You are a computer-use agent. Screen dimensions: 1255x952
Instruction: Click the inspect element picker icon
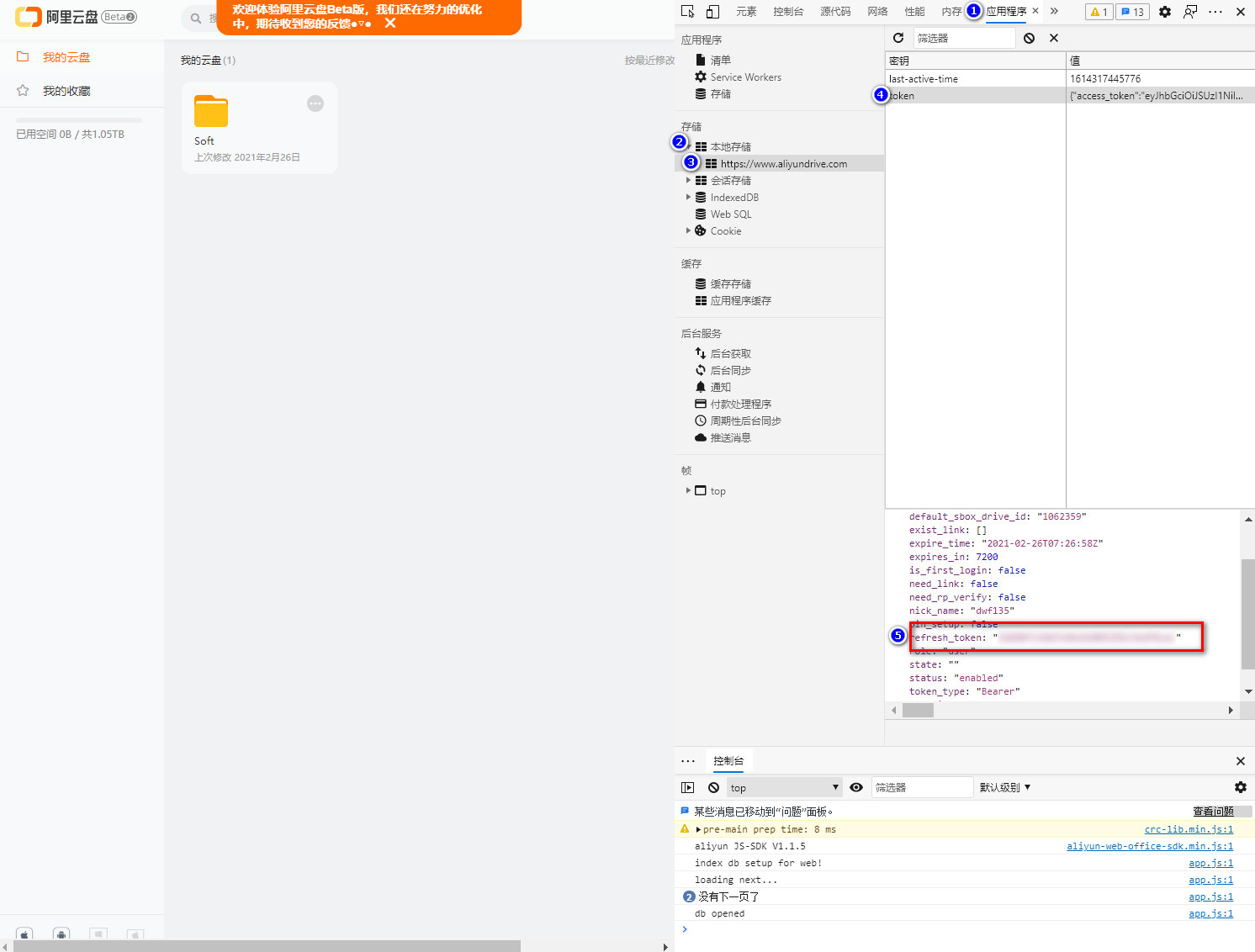(688, 12)
